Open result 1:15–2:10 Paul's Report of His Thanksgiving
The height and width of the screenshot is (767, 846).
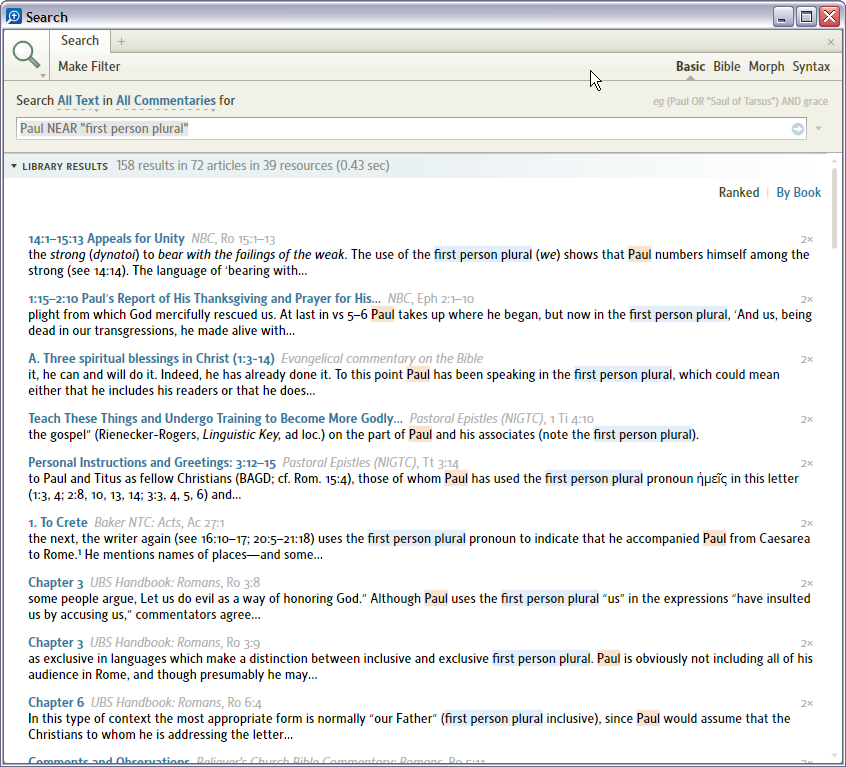pos(204,298)
